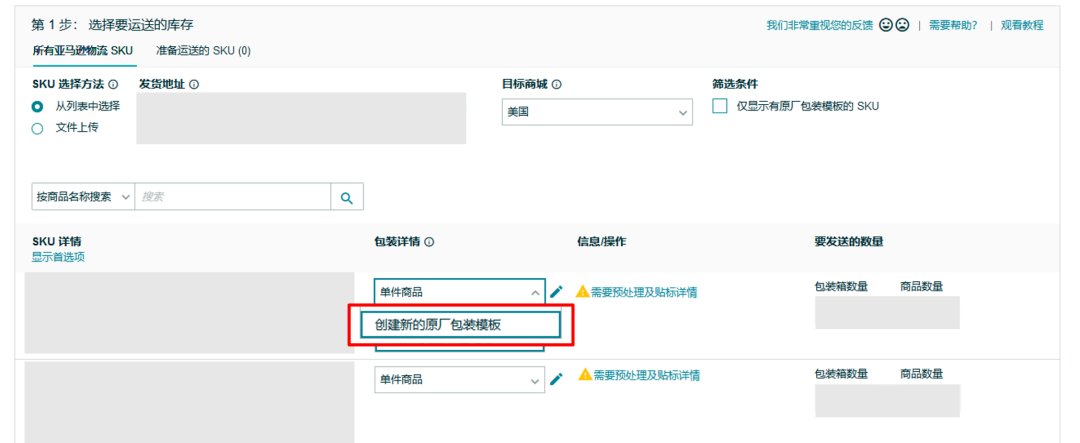
Task: Click the pencil edit icon in first row
Action: click(x=557, y=292)
